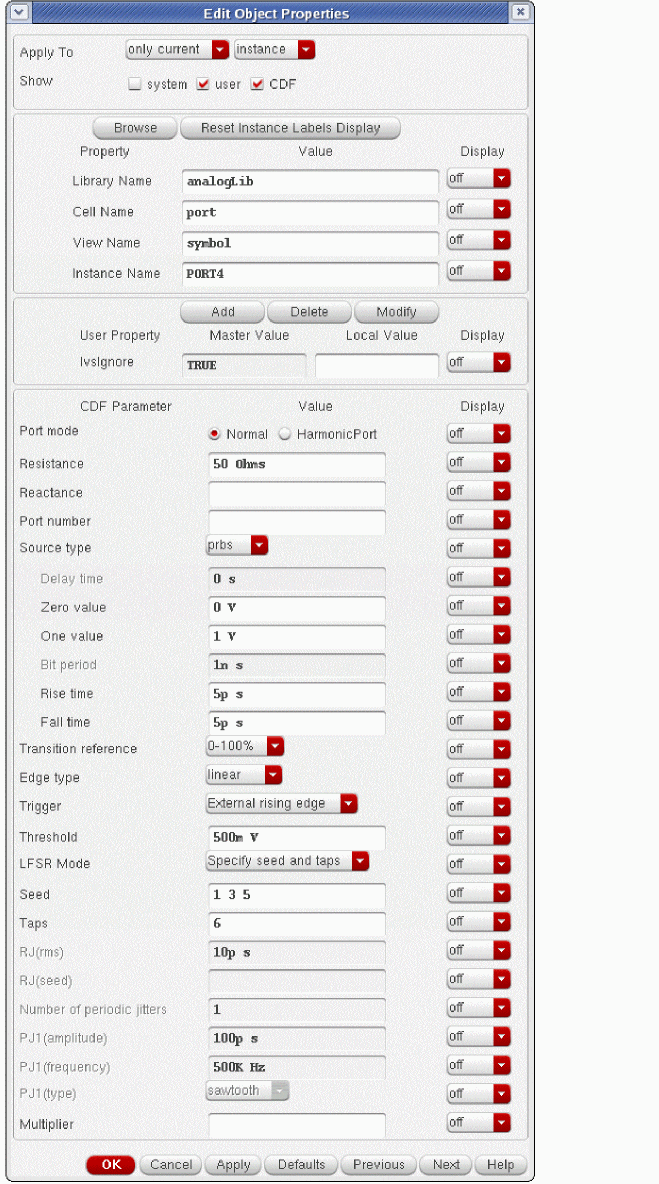Close the Edit Object Properties dialog
This screenshot has height=1184, width=659.
click(x=520, y=13)
